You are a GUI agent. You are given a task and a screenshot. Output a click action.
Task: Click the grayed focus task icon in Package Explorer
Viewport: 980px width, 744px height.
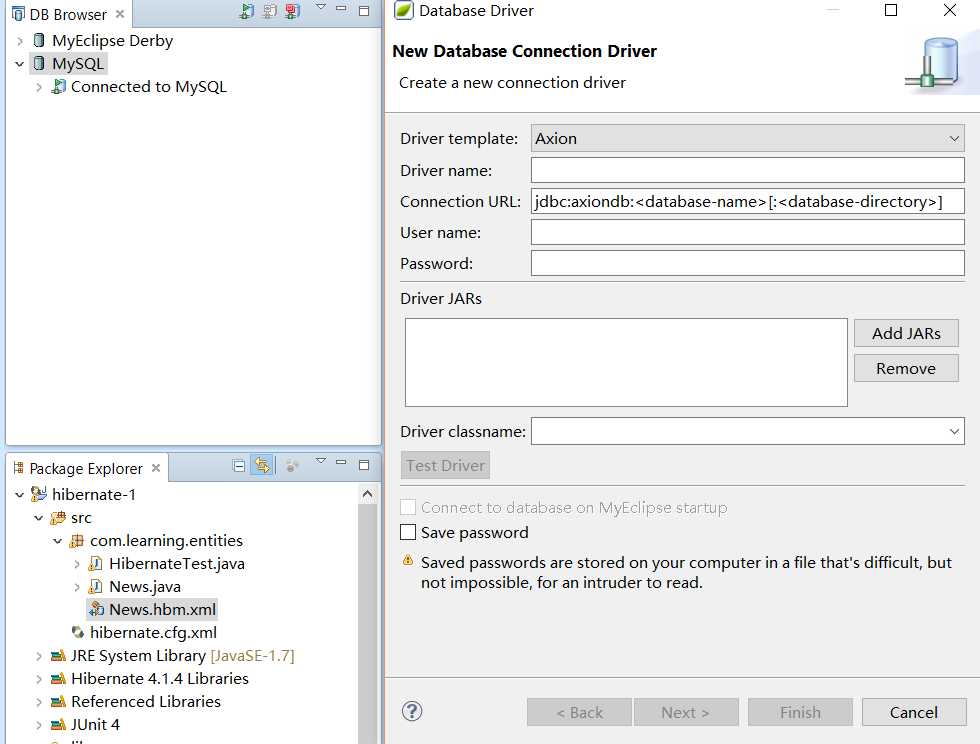coord(292,466)
